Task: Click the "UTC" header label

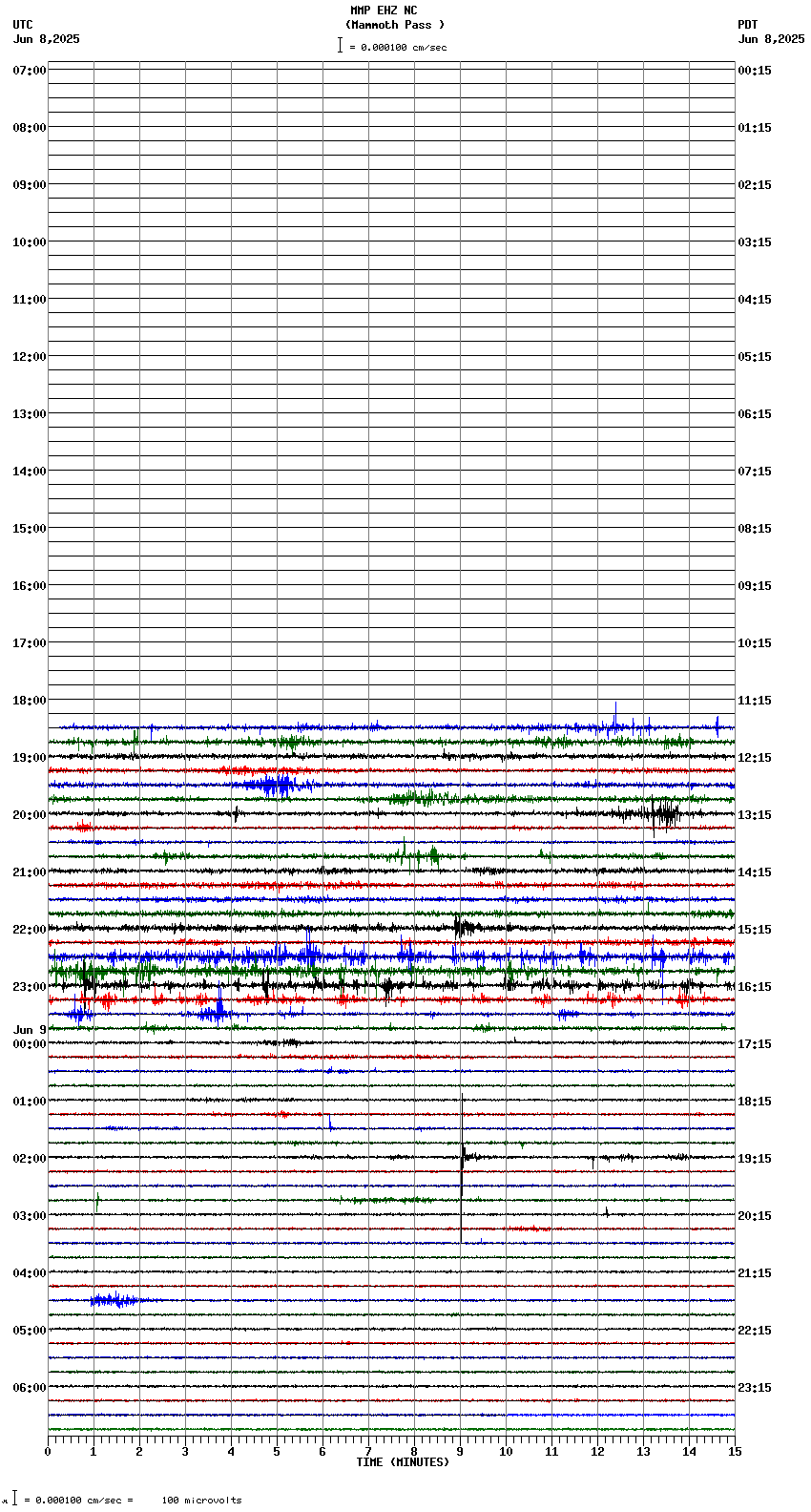Action: [23, 25]
